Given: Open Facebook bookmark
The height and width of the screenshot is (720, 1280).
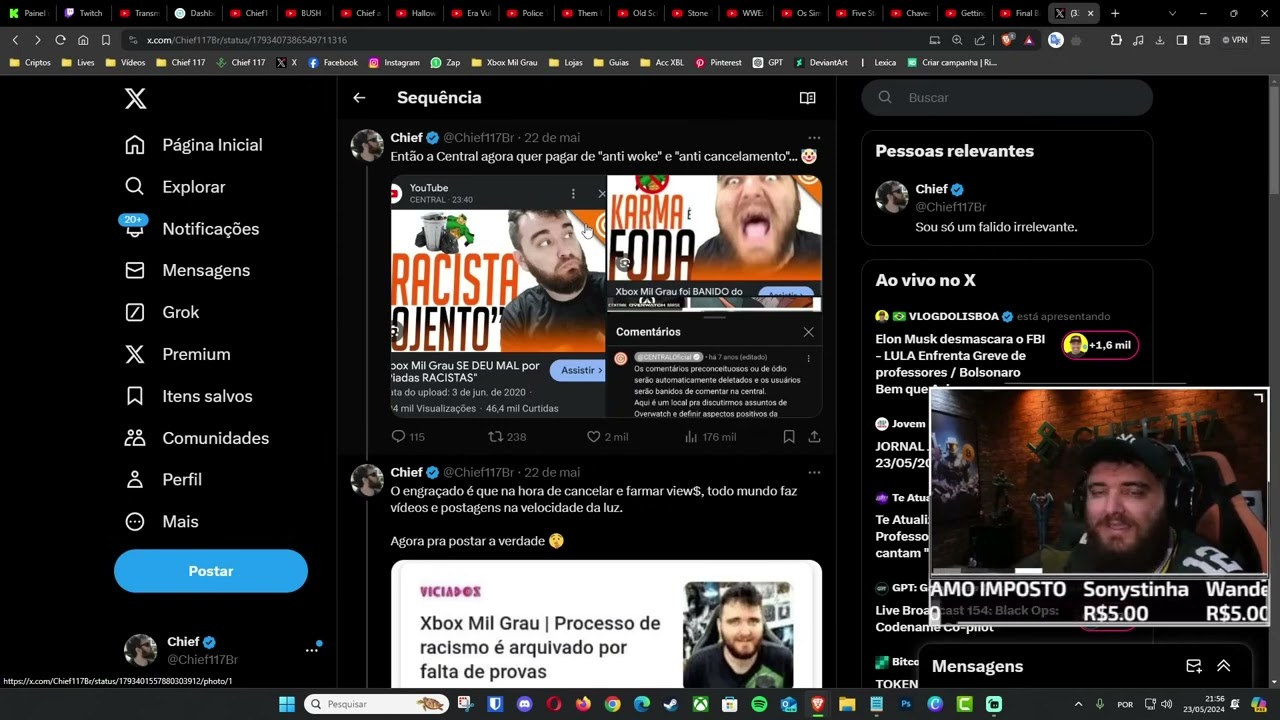Looking at the screenshot, I should pos(333,62).
